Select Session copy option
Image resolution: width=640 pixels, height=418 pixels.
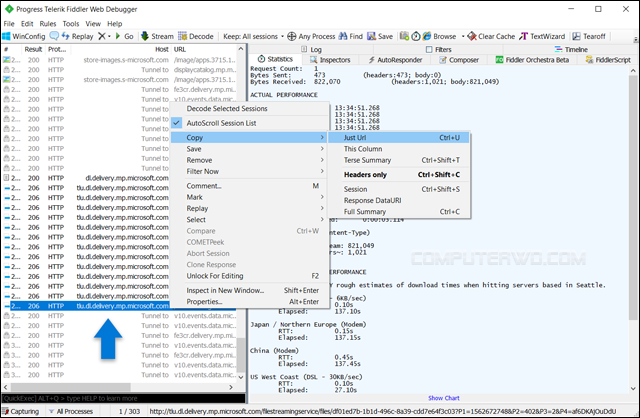399,189
